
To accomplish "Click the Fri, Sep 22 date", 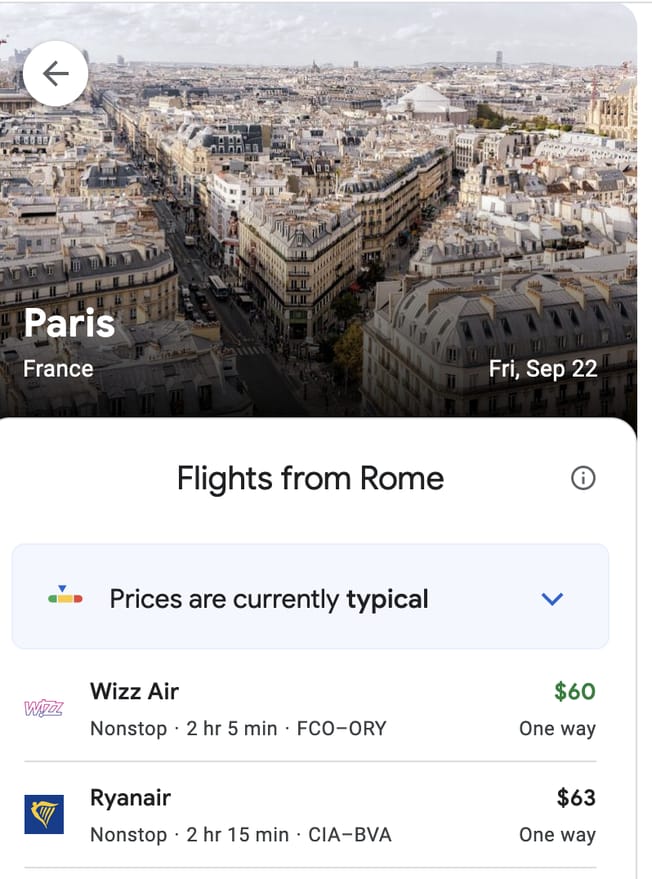I will pyautogui.click(x=543, y=368).
